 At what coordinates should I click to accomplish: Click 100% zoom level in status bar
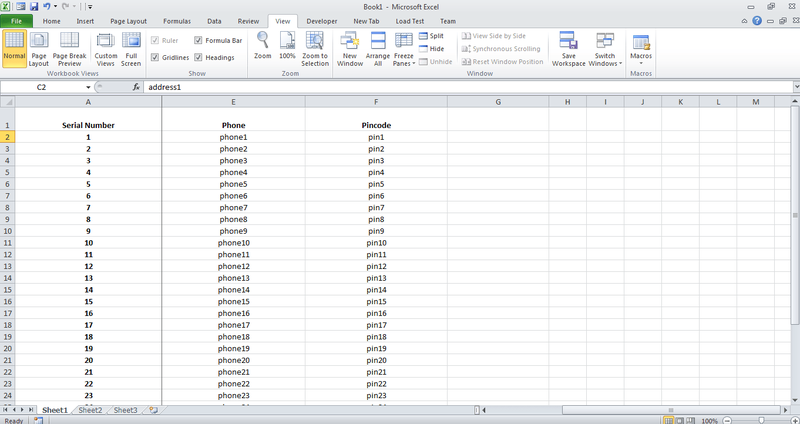tap(710, 421)
